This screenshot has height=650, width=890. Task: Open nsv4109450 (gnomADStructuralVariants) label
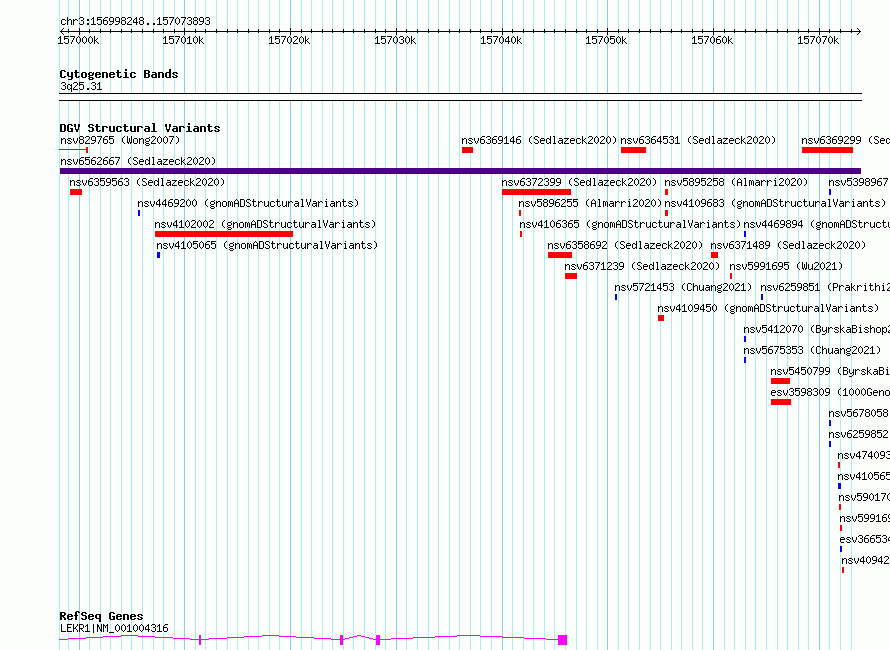768,308
